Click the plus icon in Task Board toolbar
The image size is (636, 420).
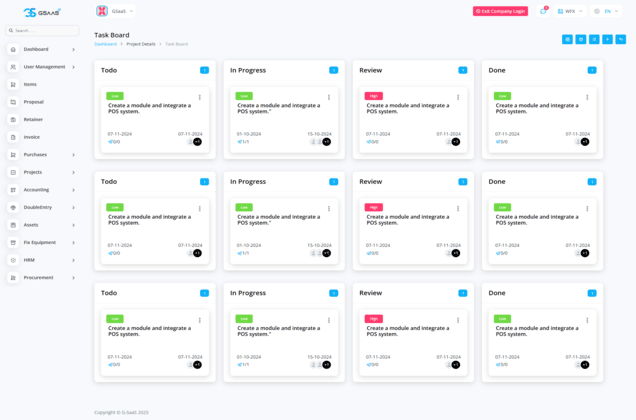tap(607, 39)
